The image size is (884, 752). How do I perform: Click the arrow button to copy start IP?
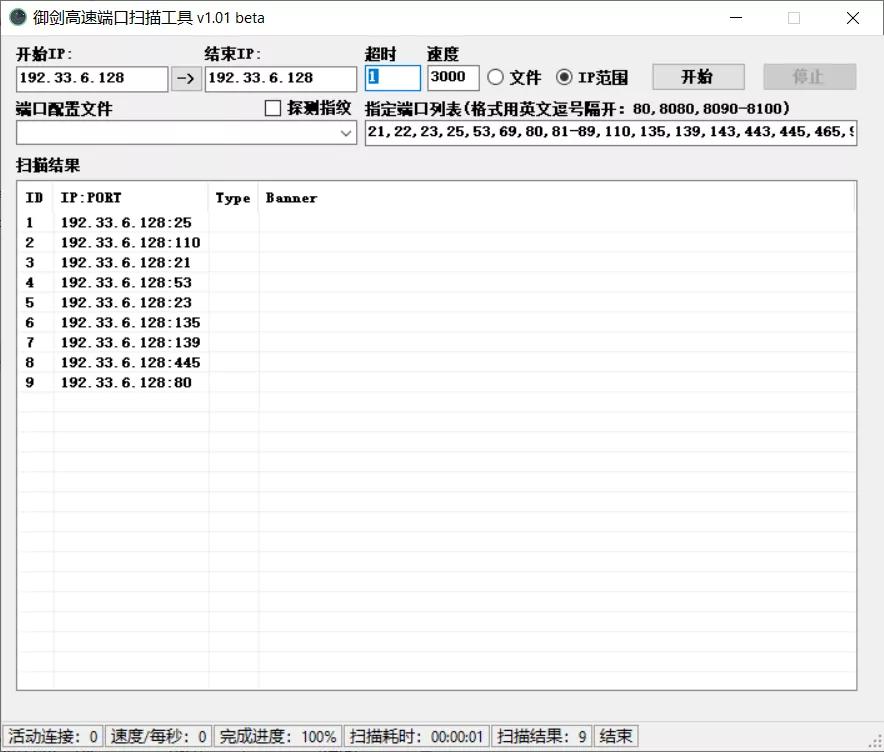click(x=185, y=78)
